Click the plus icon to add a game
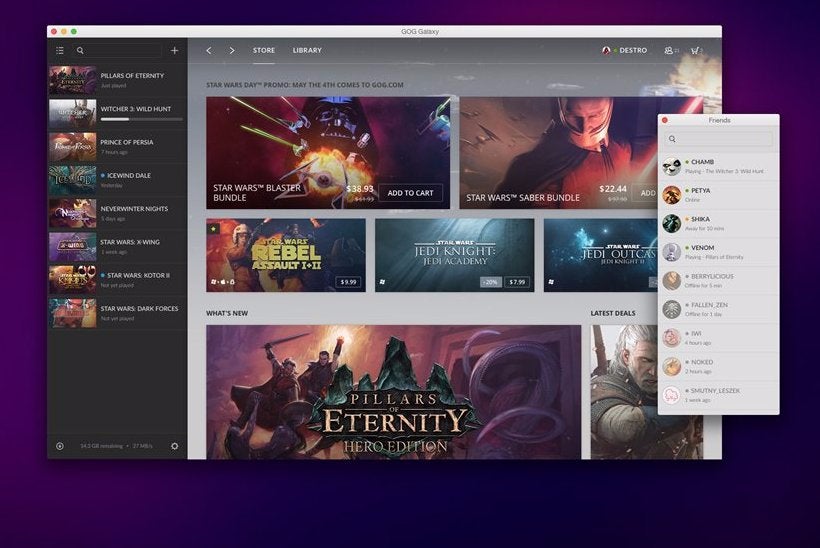Image resolution: width=820 pixels, height=548 pixels. [174, 50]
